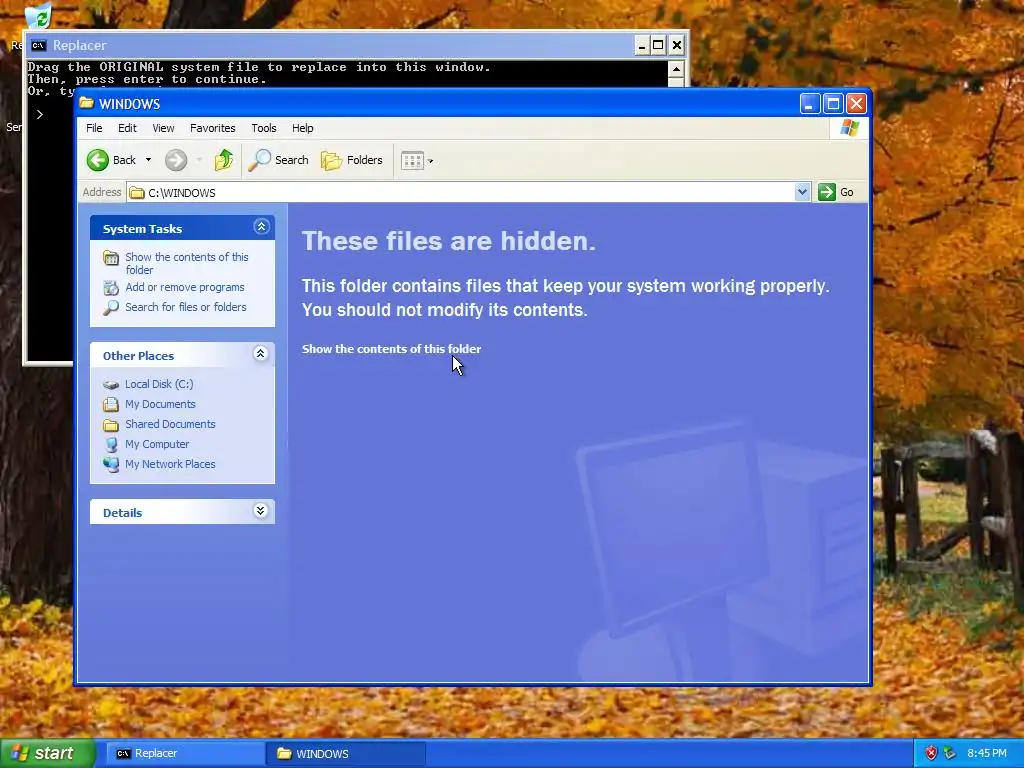Click the Replacer window title bar
The image size is (1024, 768).
coord(356,45)
